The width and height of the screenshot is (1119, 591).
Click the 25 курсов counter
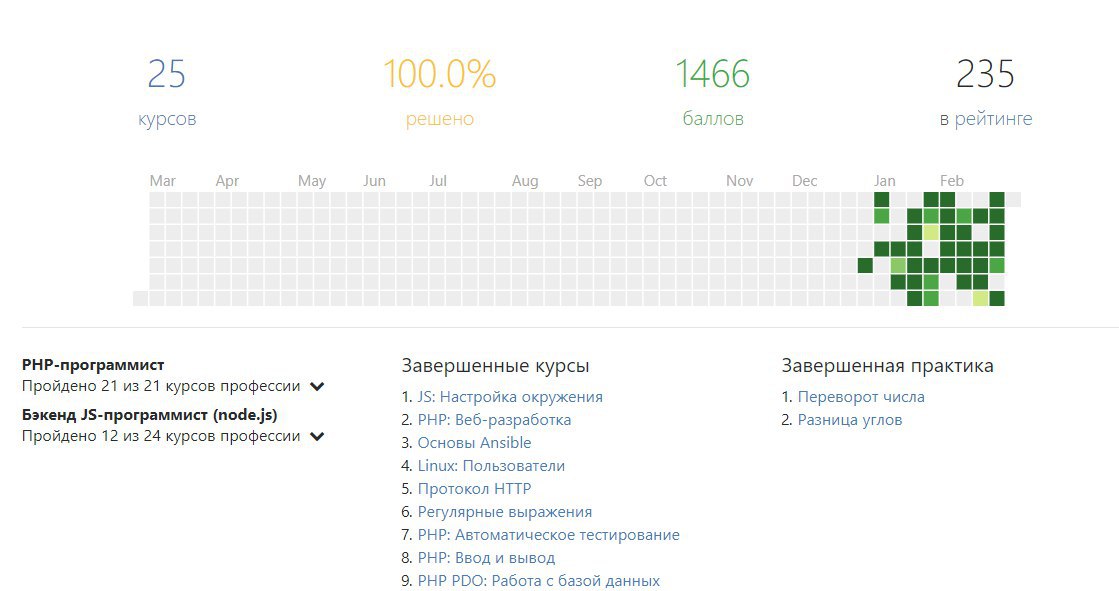tap(167, 93)
